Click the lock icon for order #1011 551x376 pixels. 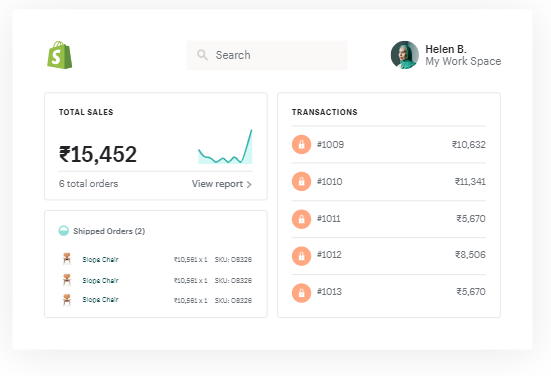(x=302, y=219)
